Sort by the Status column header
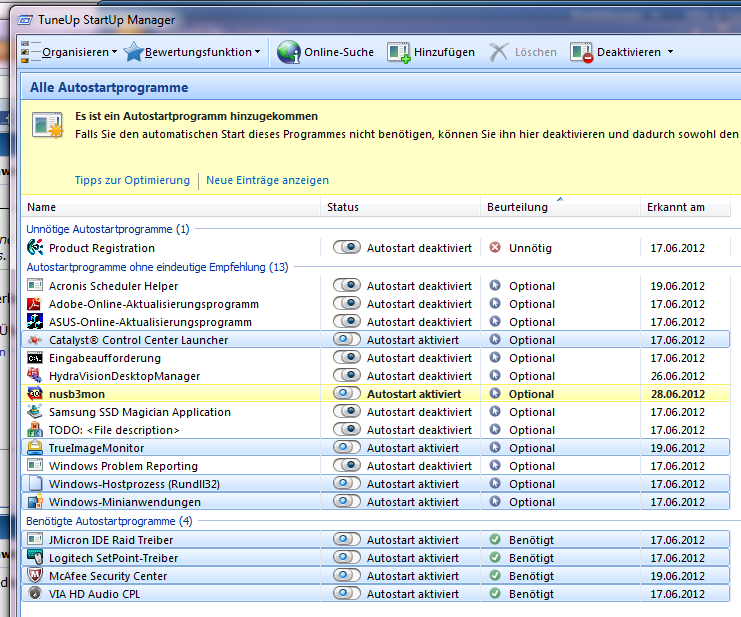The image size is (741, 617). tap(401, 207)
